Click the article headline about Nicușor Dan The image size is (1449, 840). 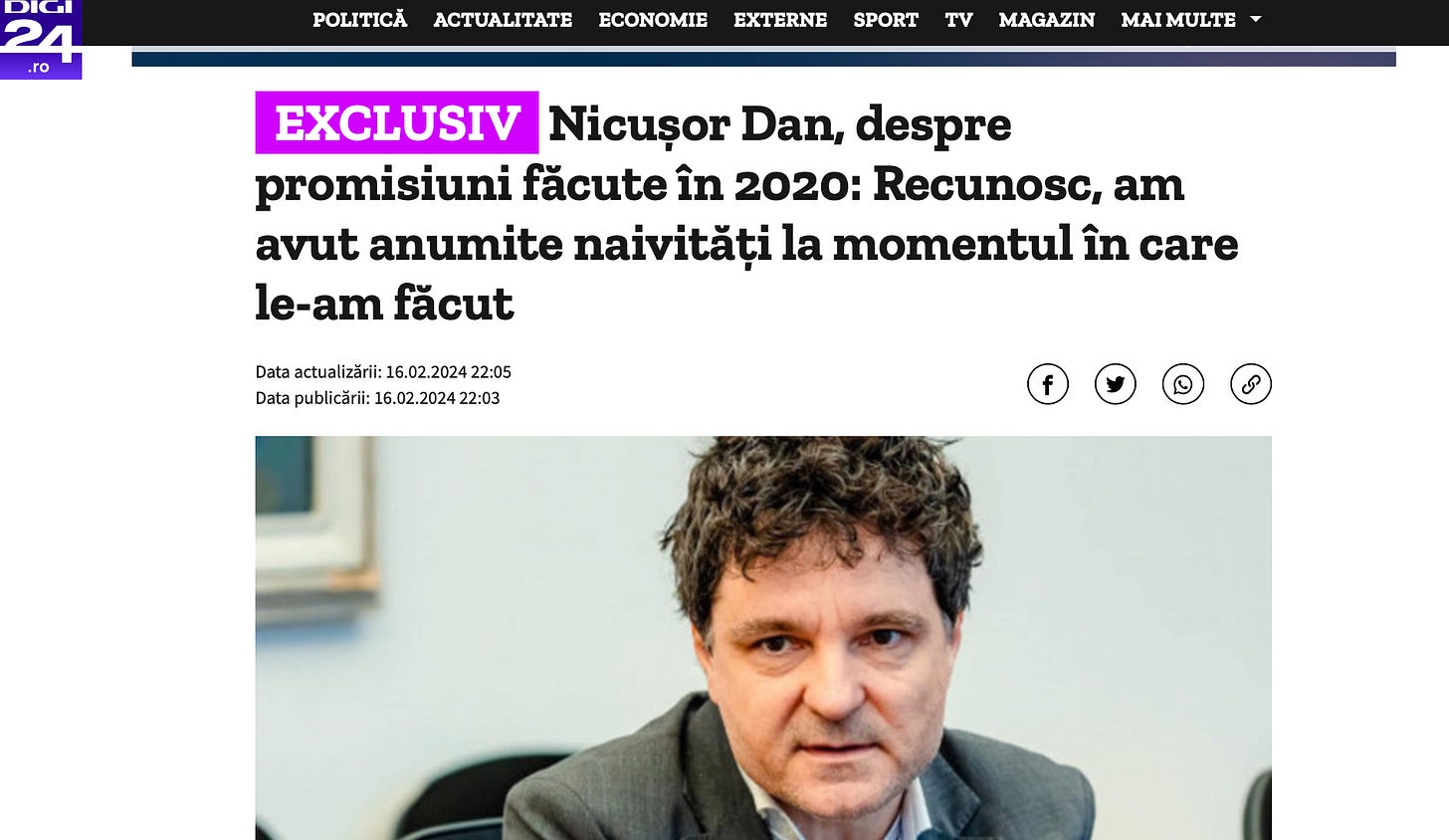coord(746,213)
